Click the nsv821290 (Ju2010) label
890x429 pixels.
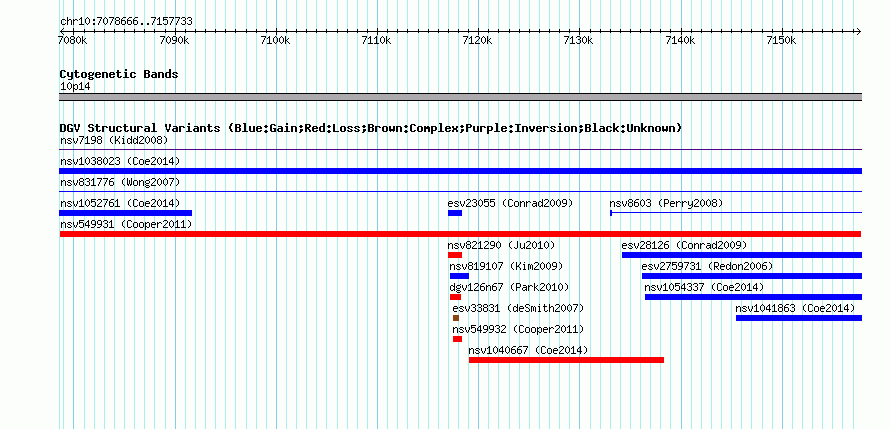coord(501,245)
